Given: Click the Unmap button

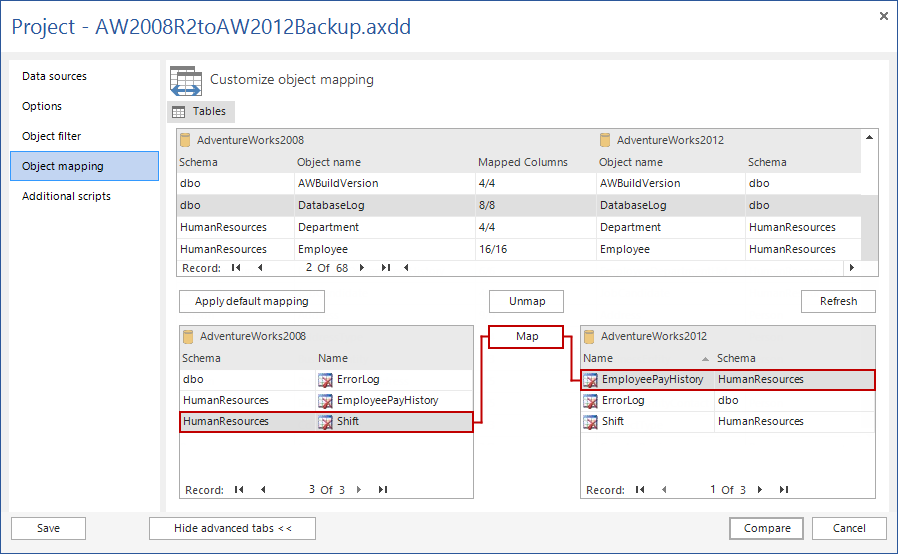Looking at the screenshot, I should pos(526,301).
